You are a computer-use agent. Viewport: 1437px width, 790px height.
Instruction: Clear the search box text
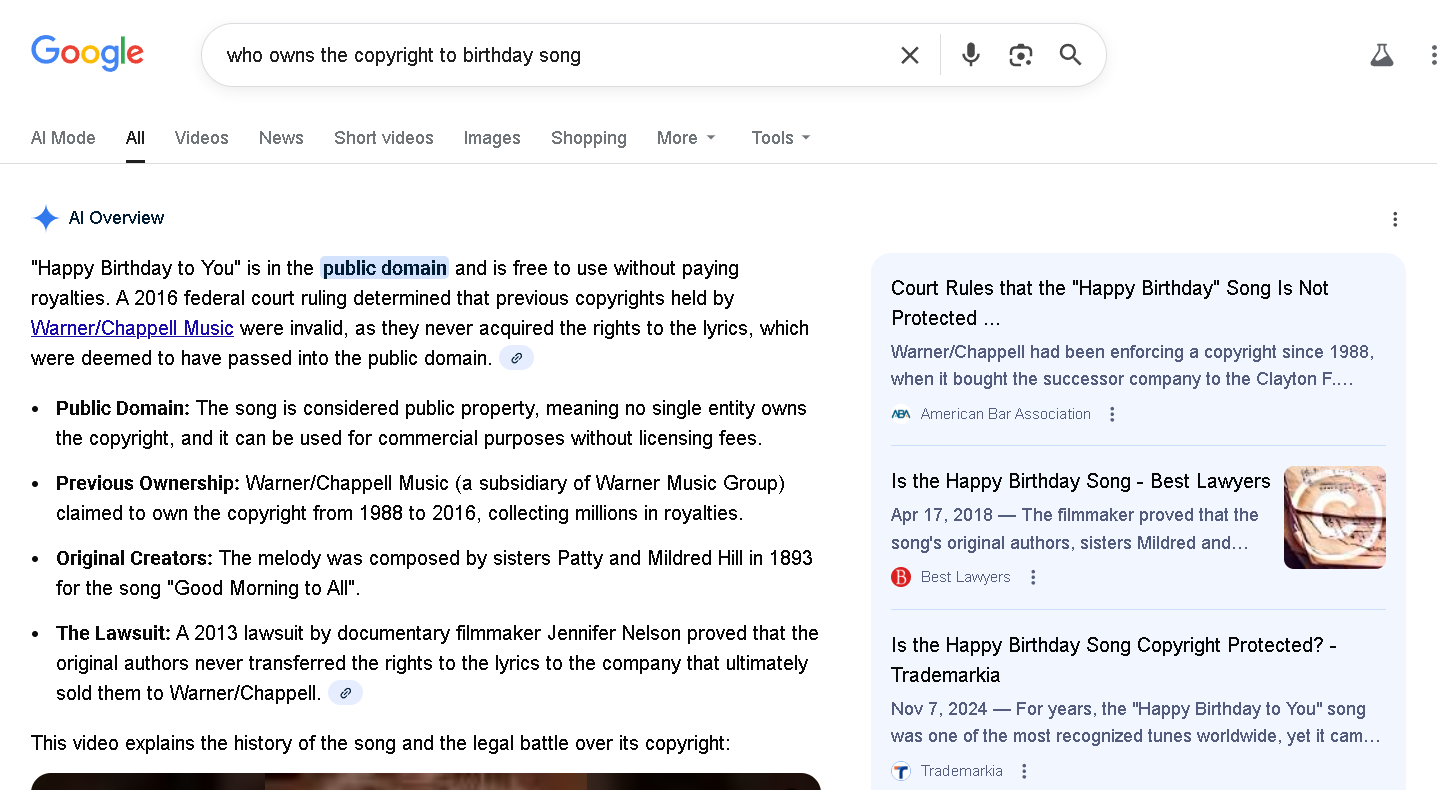coord(909,55)
